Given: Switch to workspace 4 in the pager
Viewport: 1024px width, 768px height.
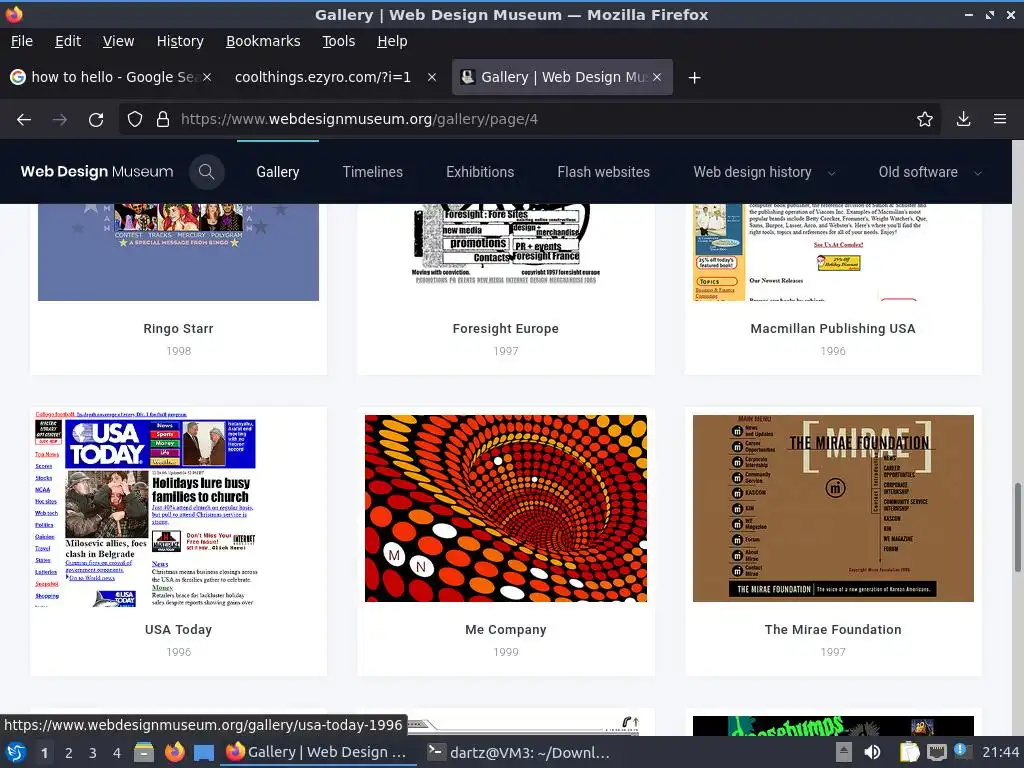Looking at the screenshot, I should coord(117,753).
